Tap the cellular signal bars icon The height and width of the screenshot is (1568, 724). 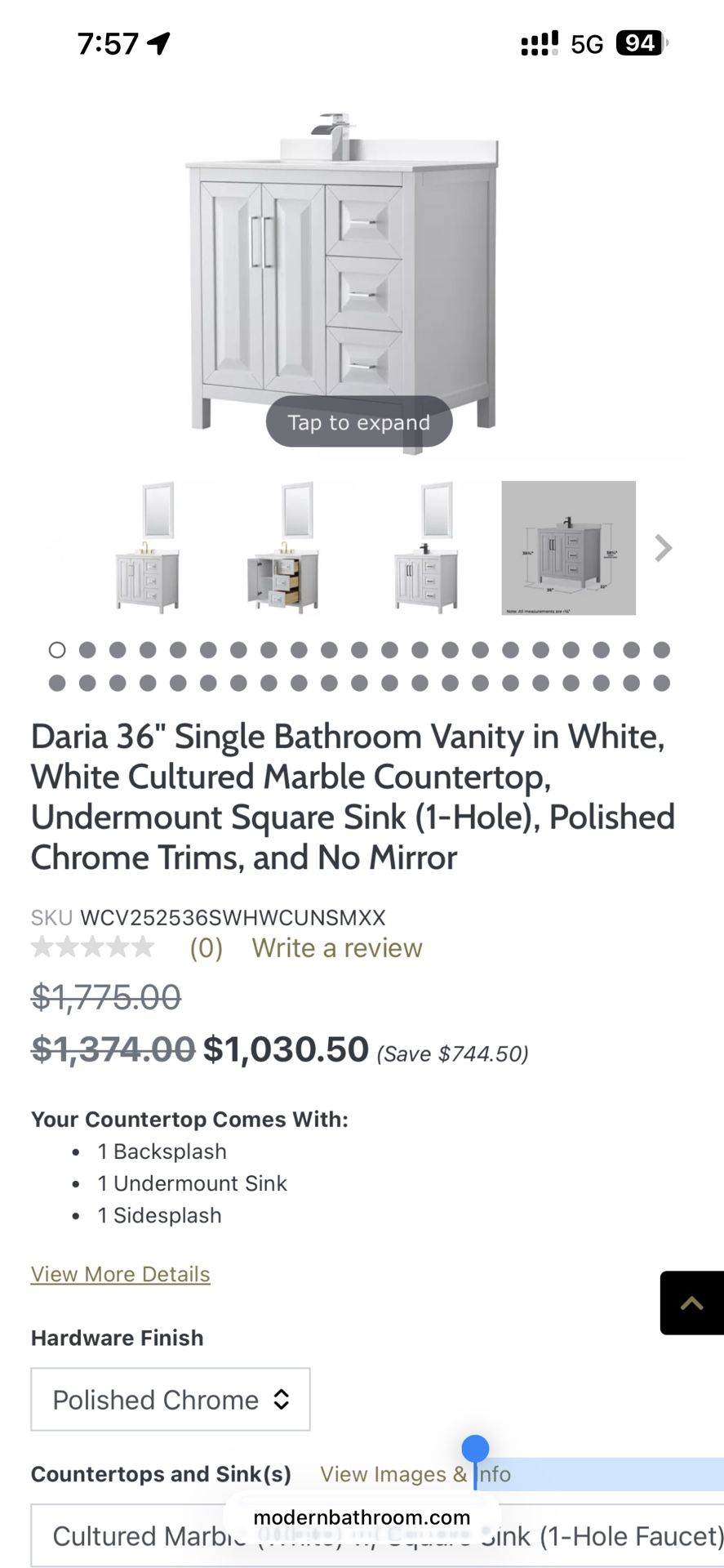coord(540,43)
